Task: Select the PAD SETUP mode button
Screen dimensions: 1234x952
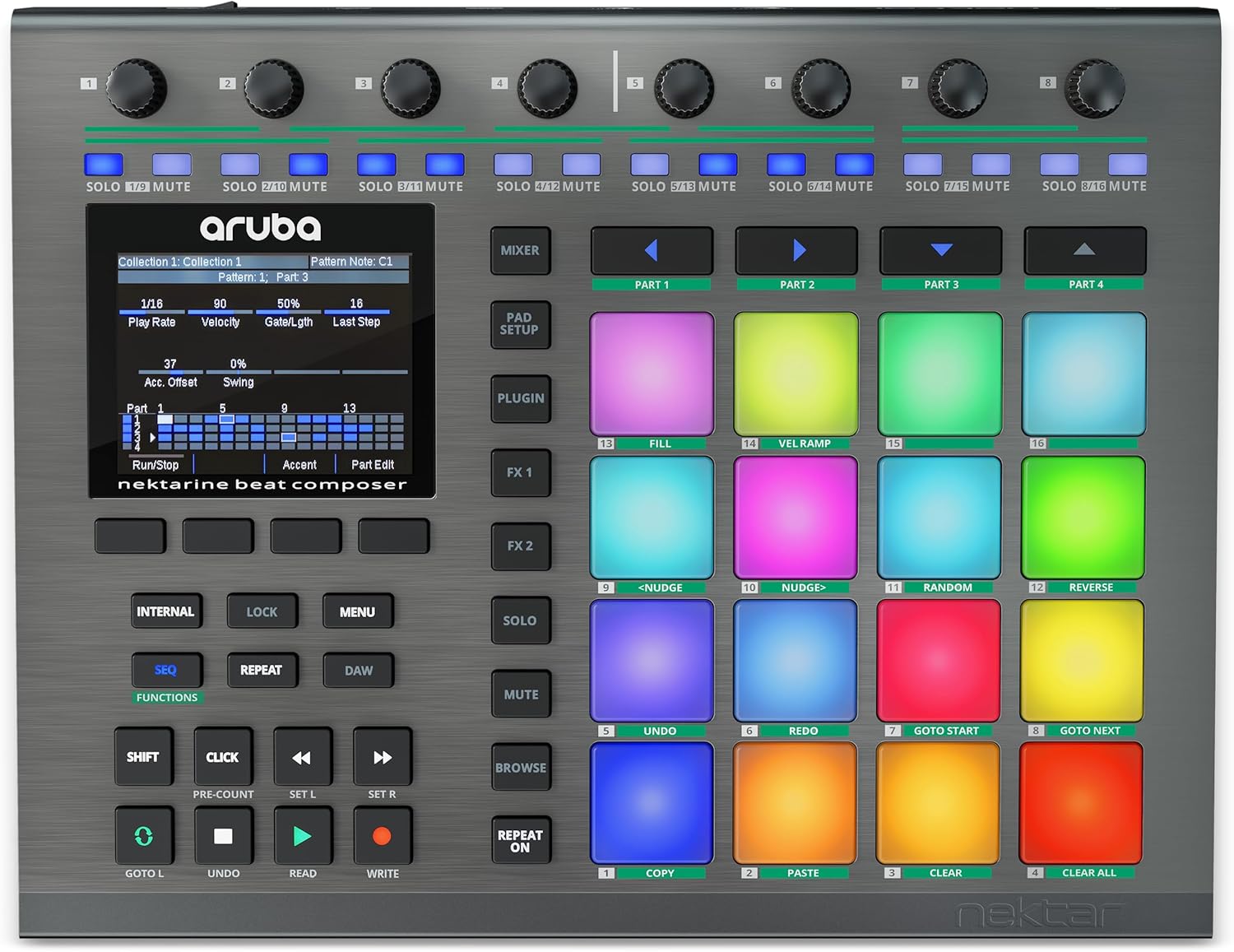Action: click(x=520, y=324)
